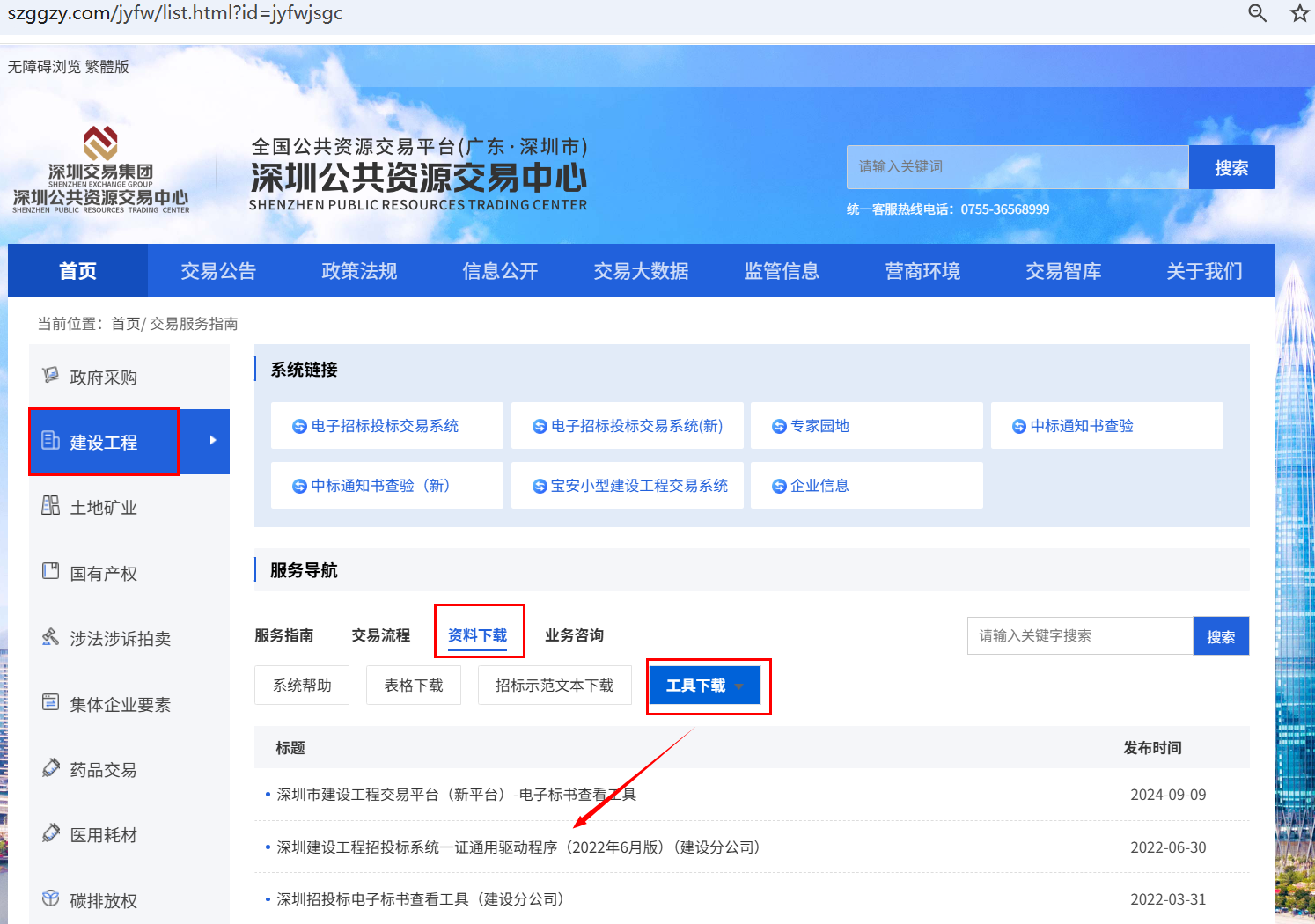Image resolution: width=1315 pixels, height=924 pixels.
Task: Click the 请输入关键字搜索 input field
Action: pyautogui.click(x=1080, y=636)
